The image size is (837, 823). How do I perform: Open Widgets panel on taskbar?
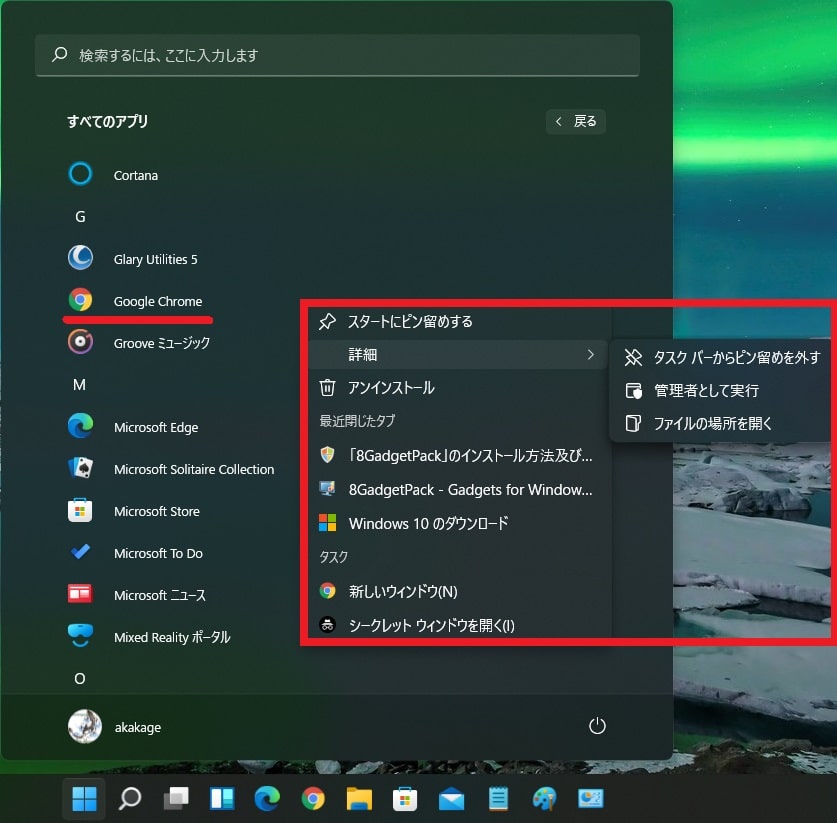coord(222,799)
